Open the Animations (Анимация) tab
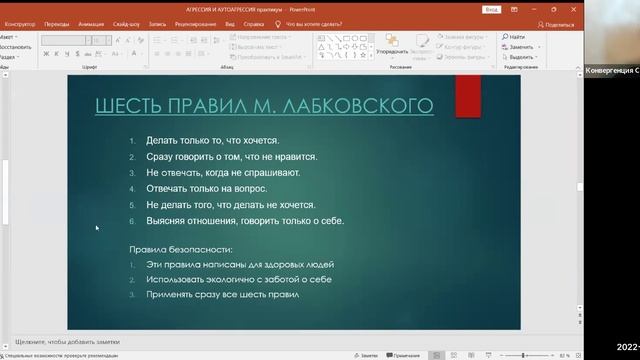Viewport: 640px width, 360px height. coord(91,24)
